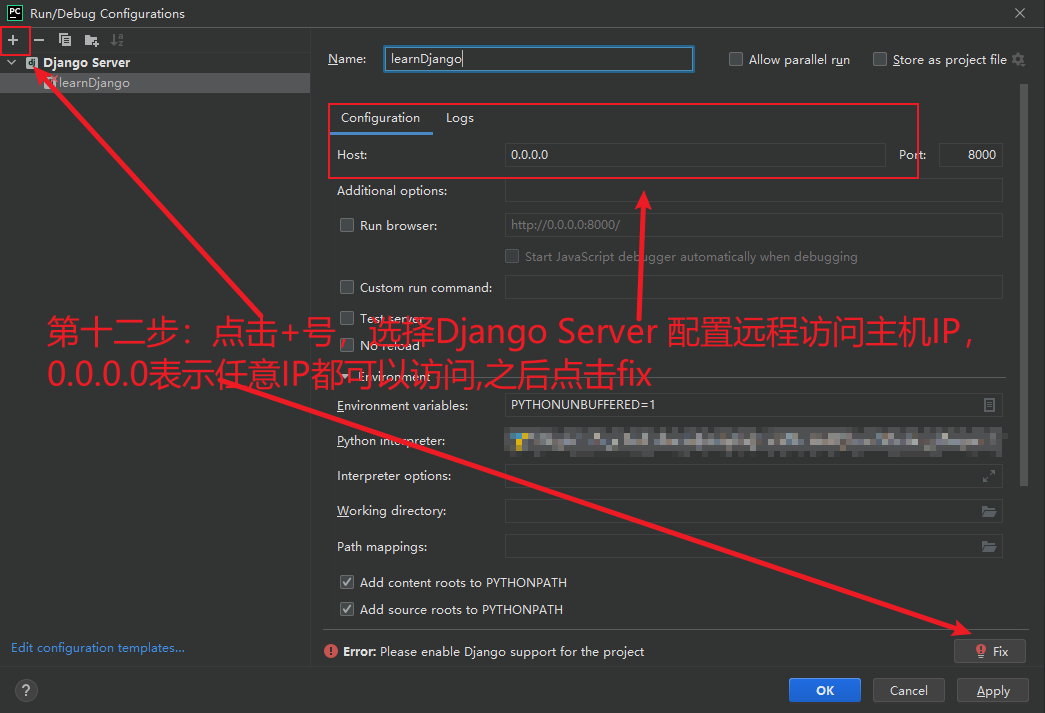
Task: Click the red error indicator icon
Action: pyautogui.click(x=331, y=651)
